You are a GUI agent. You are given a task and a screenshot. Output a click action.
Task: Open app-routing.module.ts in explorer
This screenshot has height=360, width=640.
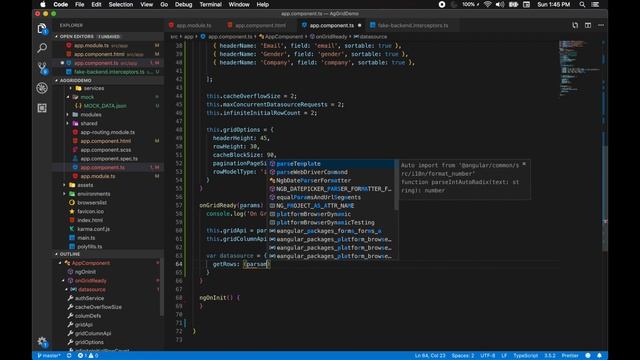(x=108, y=132)
